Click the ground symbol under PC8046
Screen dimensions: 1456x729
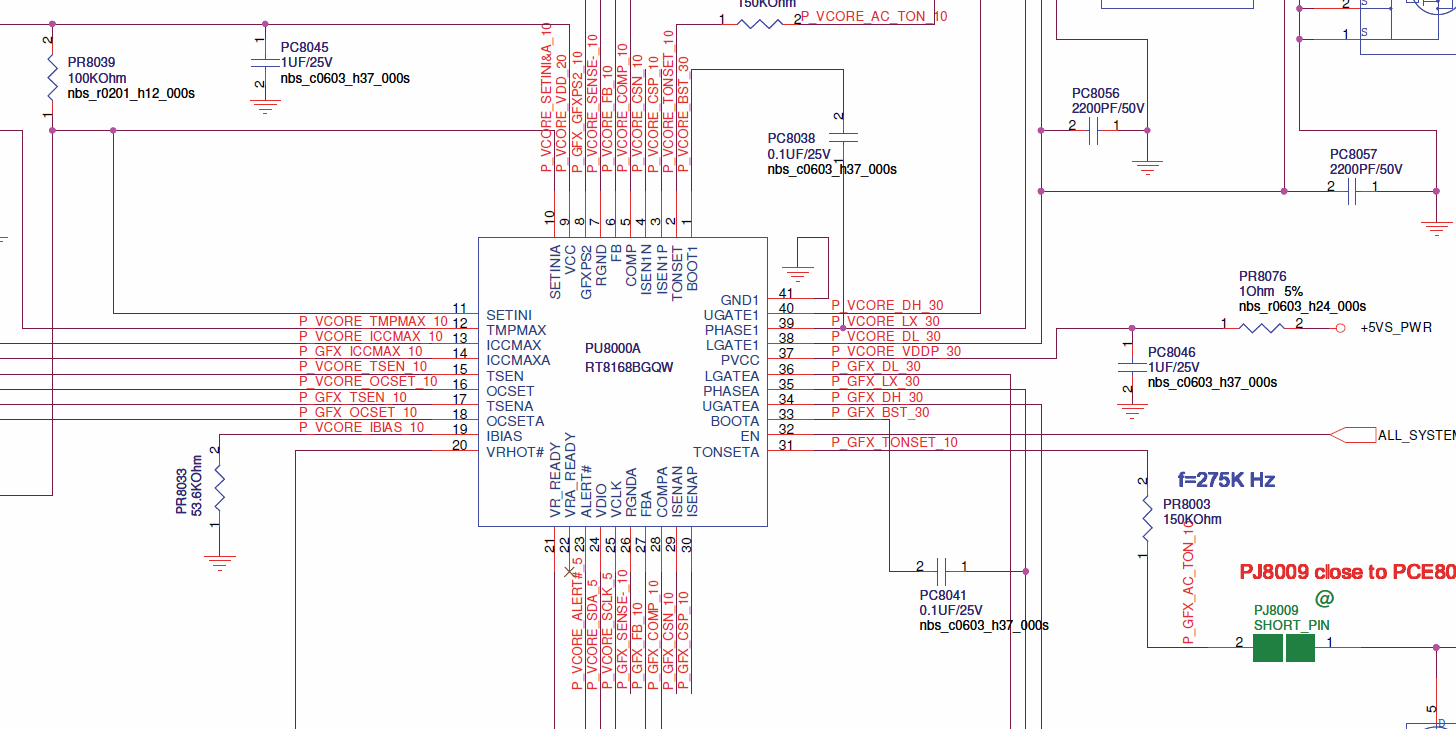(x=1132, y=411)
